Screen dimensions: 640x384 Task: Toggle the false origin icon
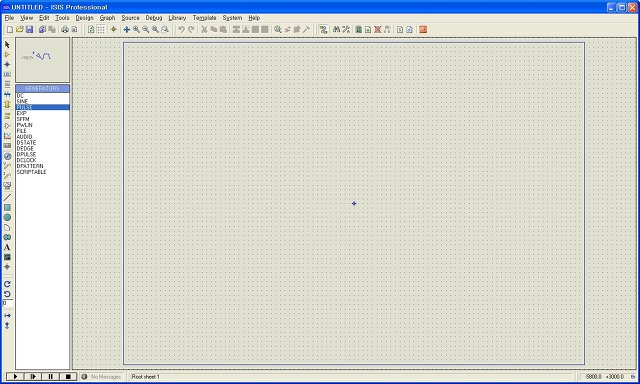coord(113,29)
